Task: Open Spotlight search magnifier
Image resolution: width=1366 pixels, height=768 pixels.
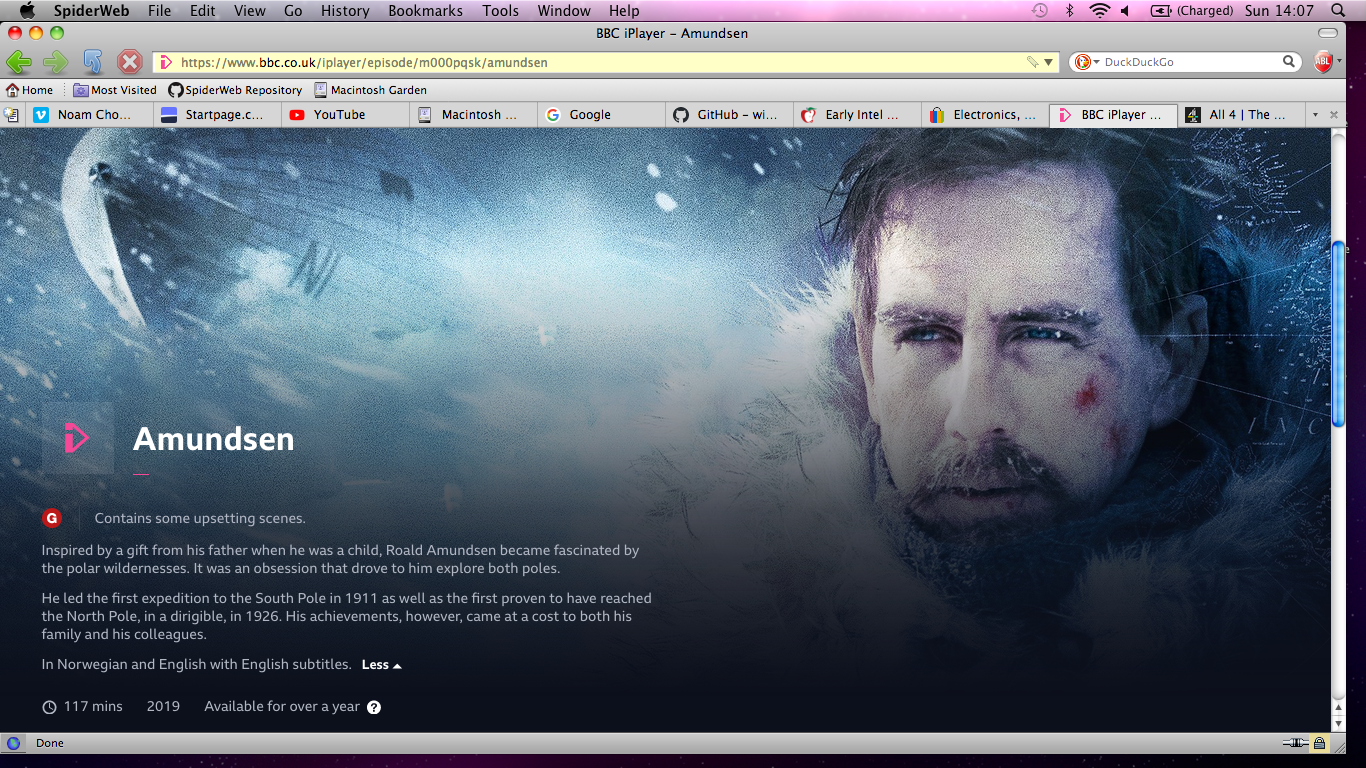Action: [1339, 11]
